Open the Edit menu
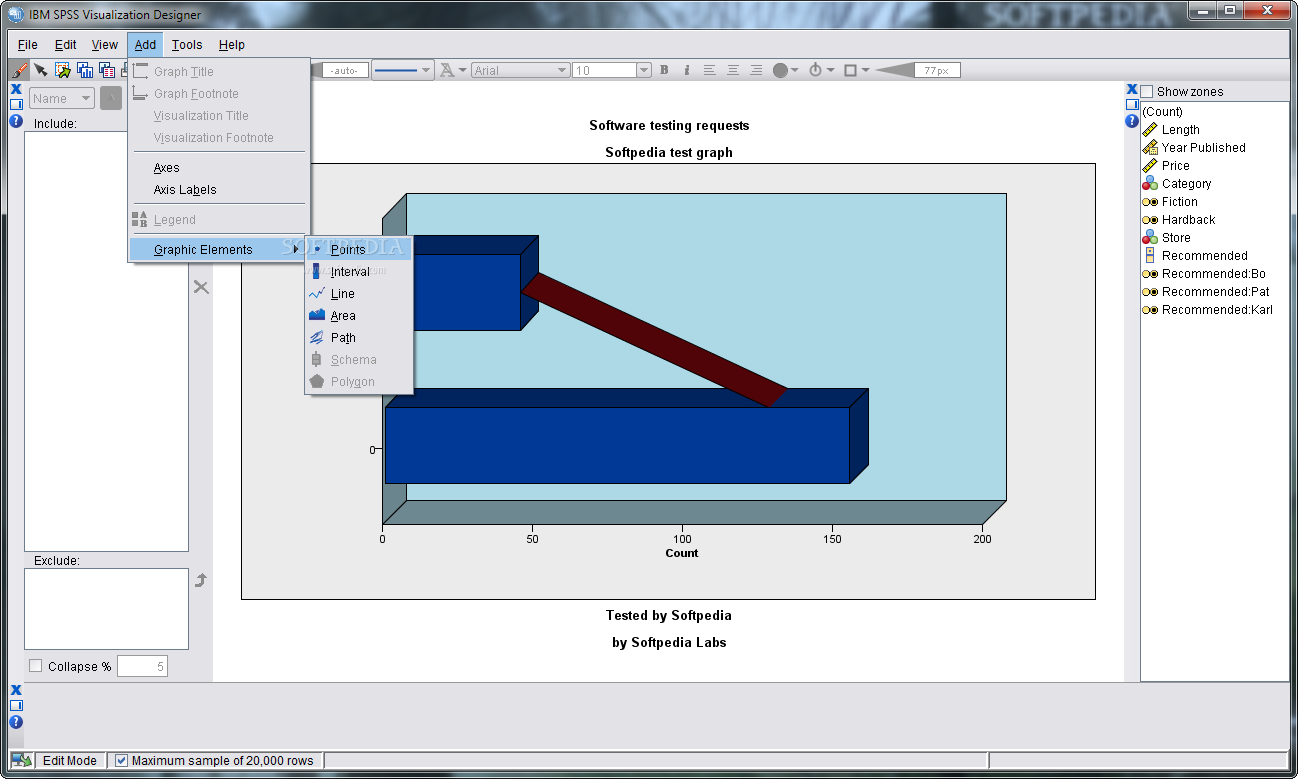 (66, 45)
